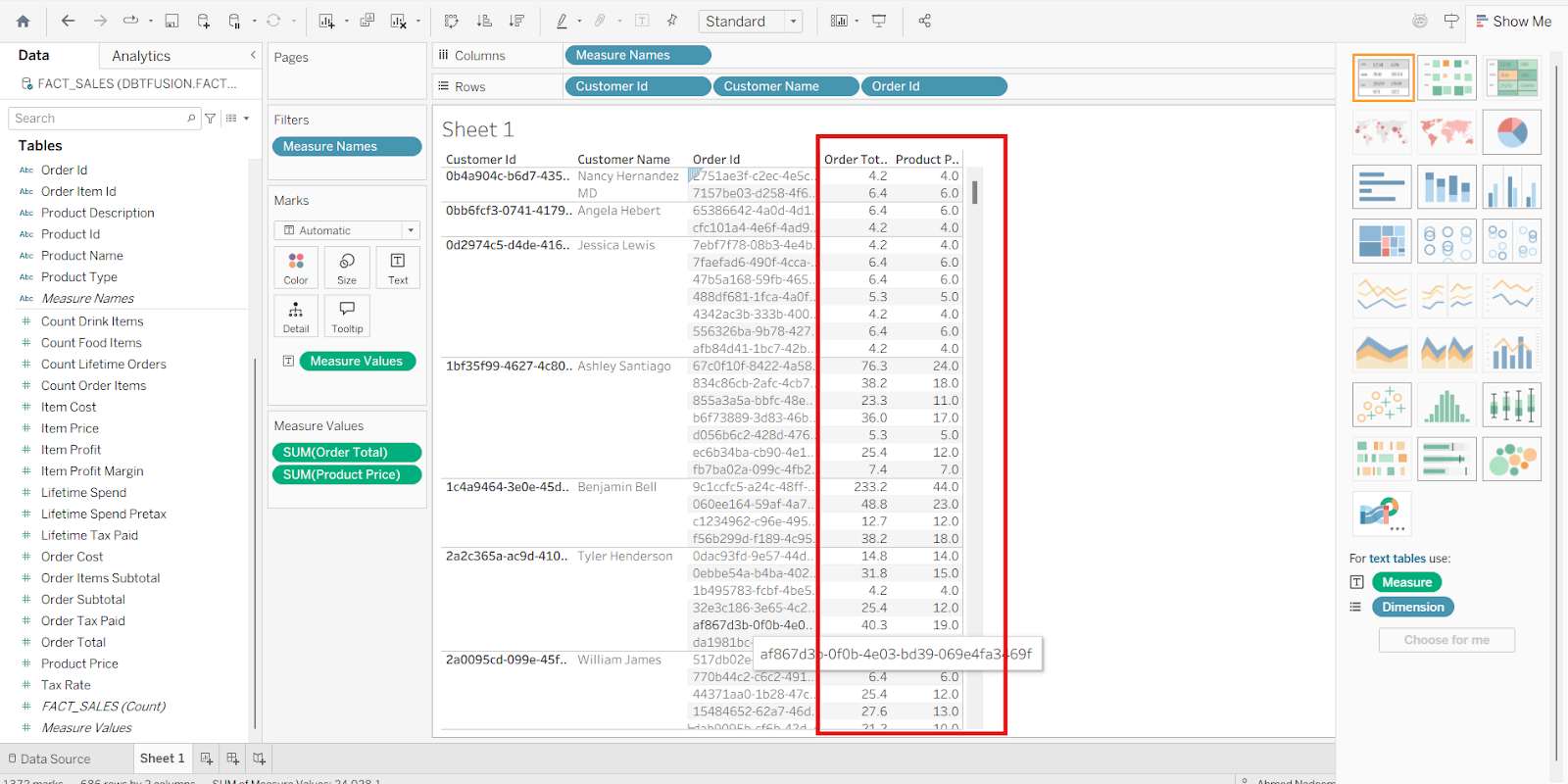Viewport: 1568px width, 784px height.
Task: Collapse the Data pane with the chevron
Action: click(253, 56)
